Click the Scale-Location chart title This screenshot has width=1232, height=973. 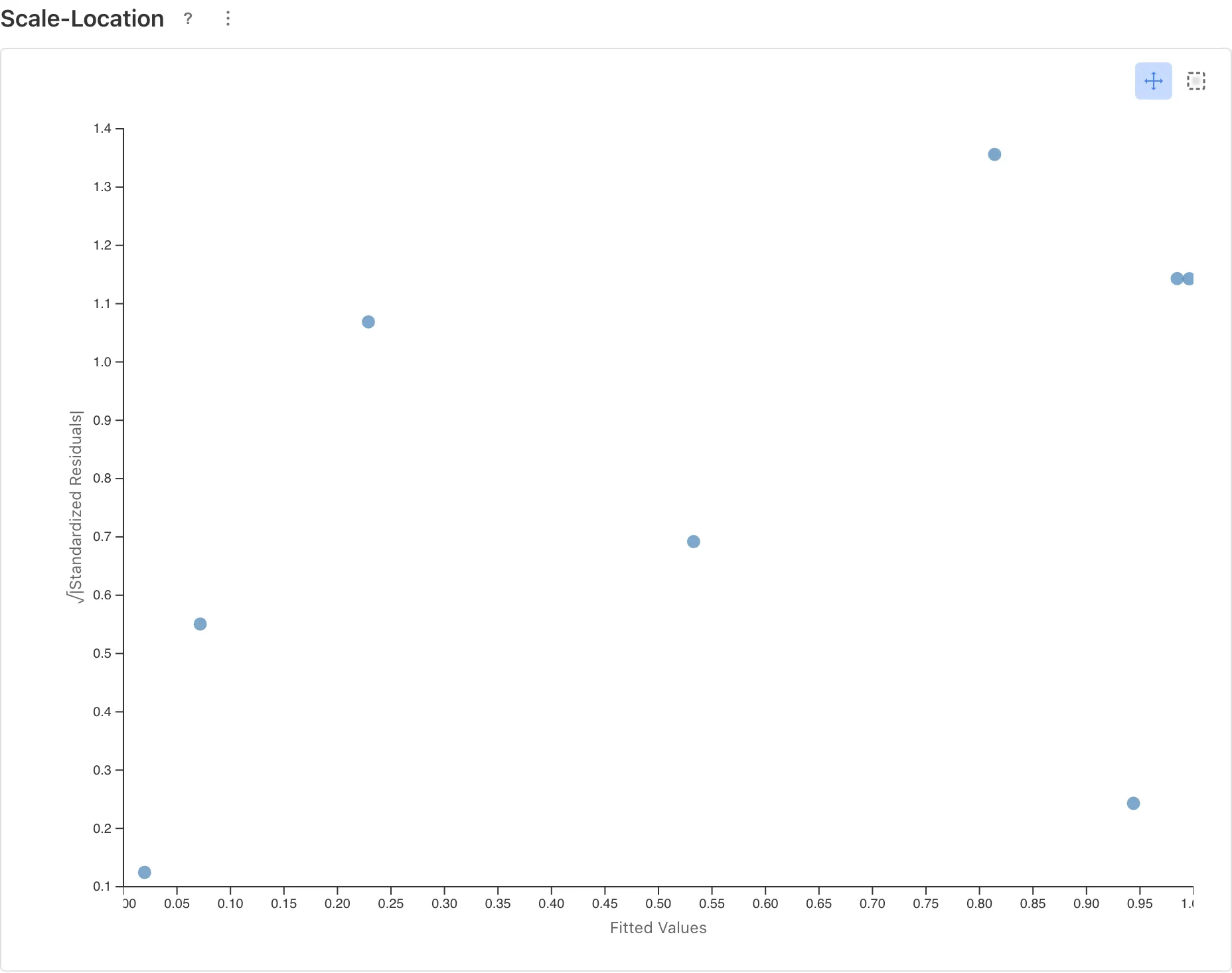pos(82,19)
